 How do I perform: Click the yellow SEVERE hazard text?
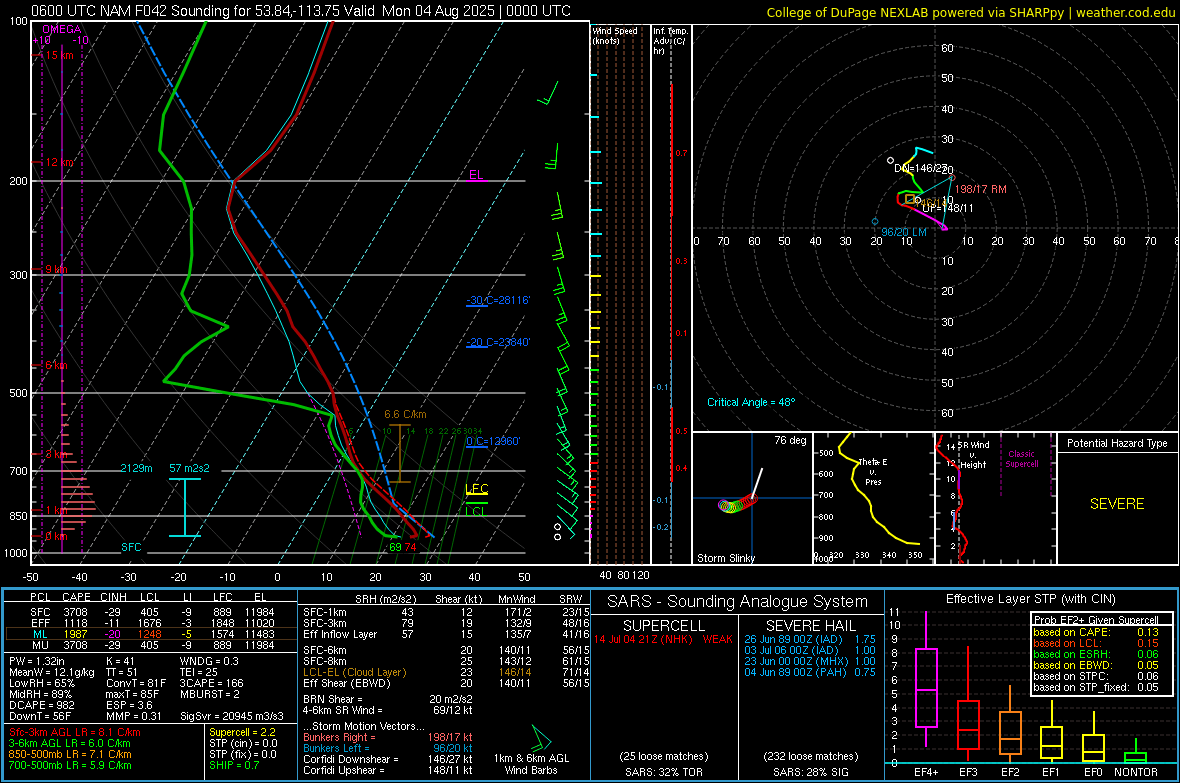1117,504
